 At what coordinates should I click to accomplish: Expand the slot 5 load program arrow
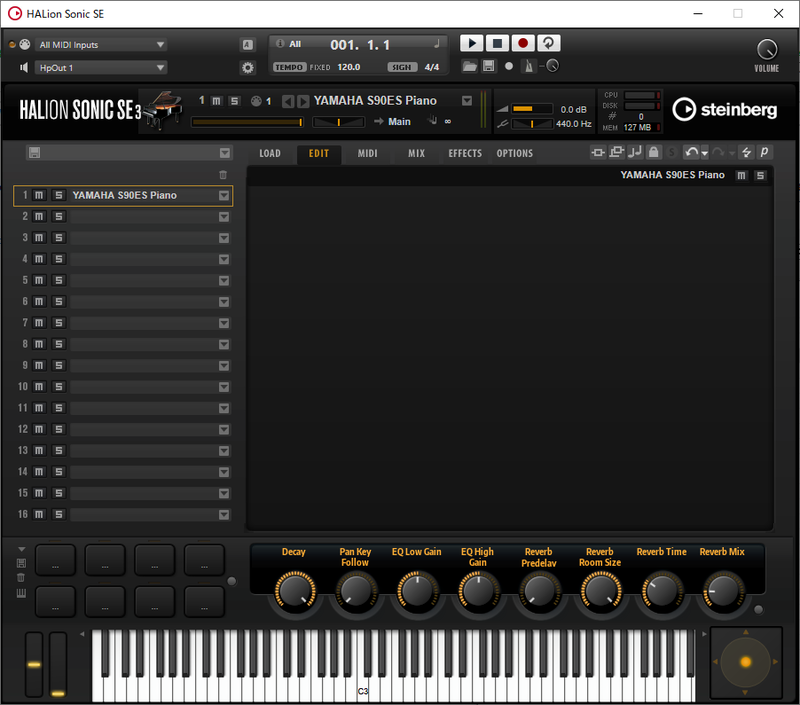click(224, 281)
